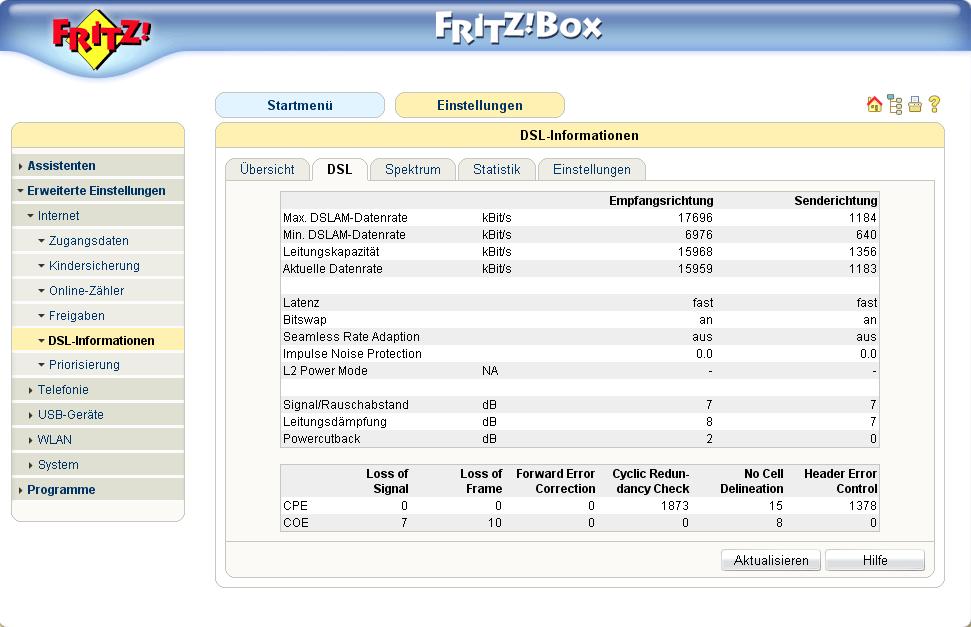This screenshot has width=971, height=627.
Task: Click the FRITZ! logo
Action: point(100,38)
